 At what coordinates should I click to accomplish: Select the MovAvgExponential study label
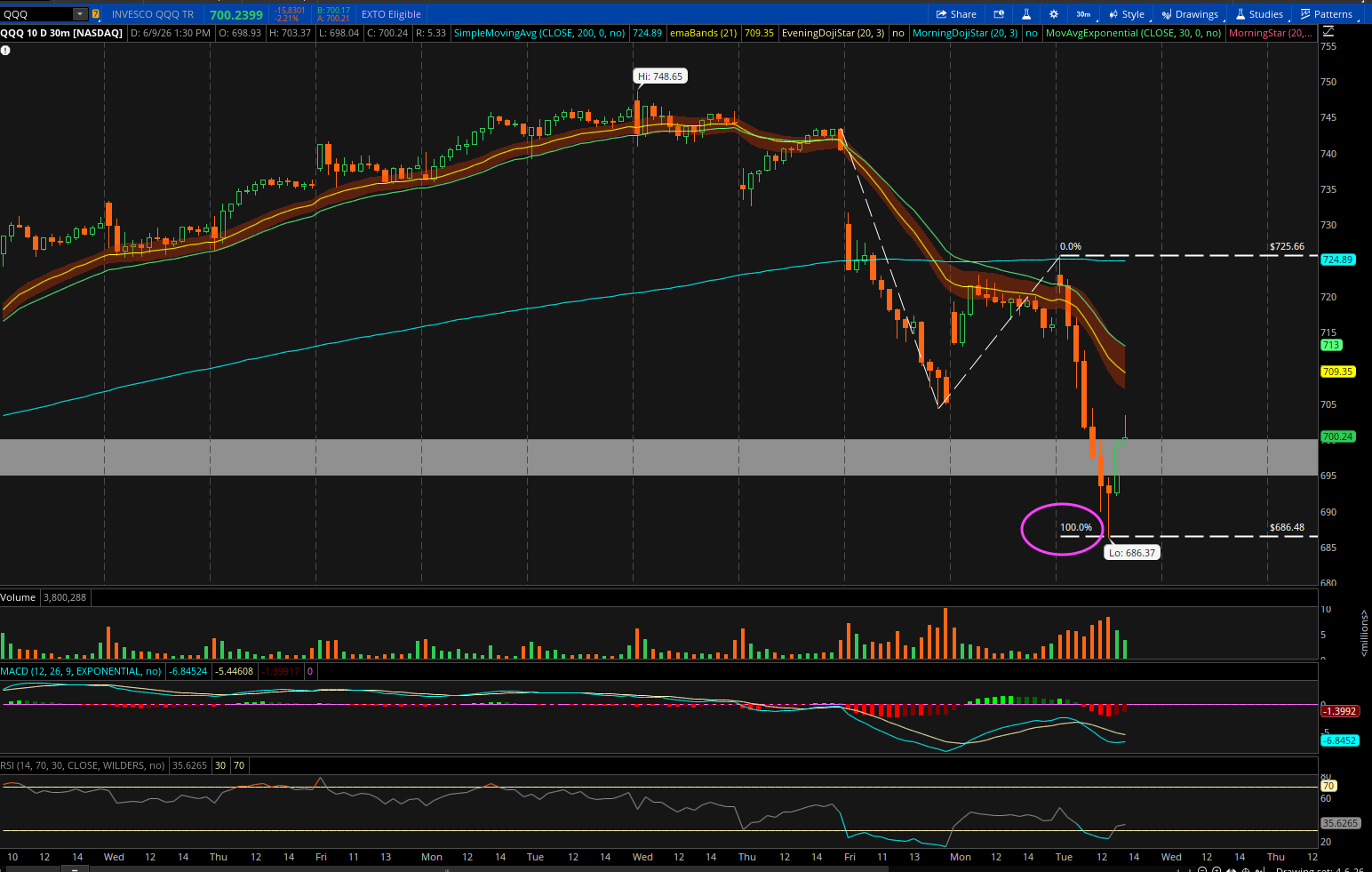pyautogui.click(x=1133, y=33)
